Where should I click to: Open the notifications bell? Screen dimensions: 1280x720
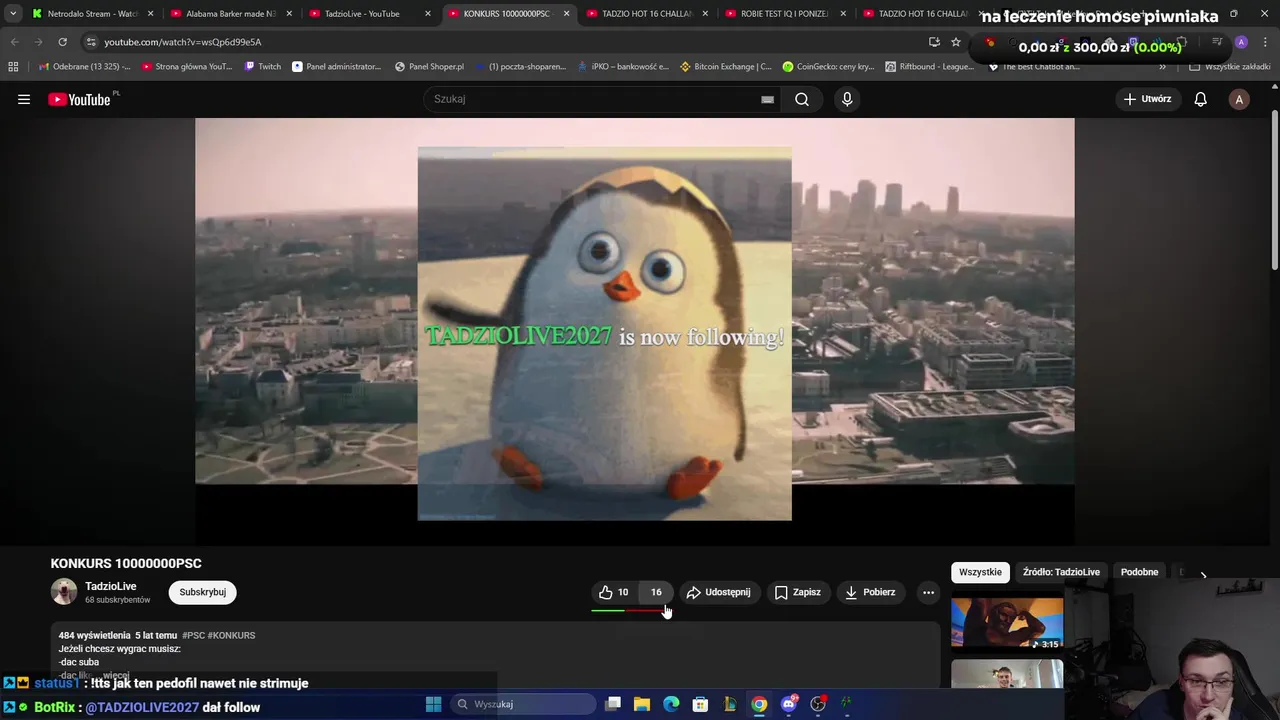(1200, 99)
